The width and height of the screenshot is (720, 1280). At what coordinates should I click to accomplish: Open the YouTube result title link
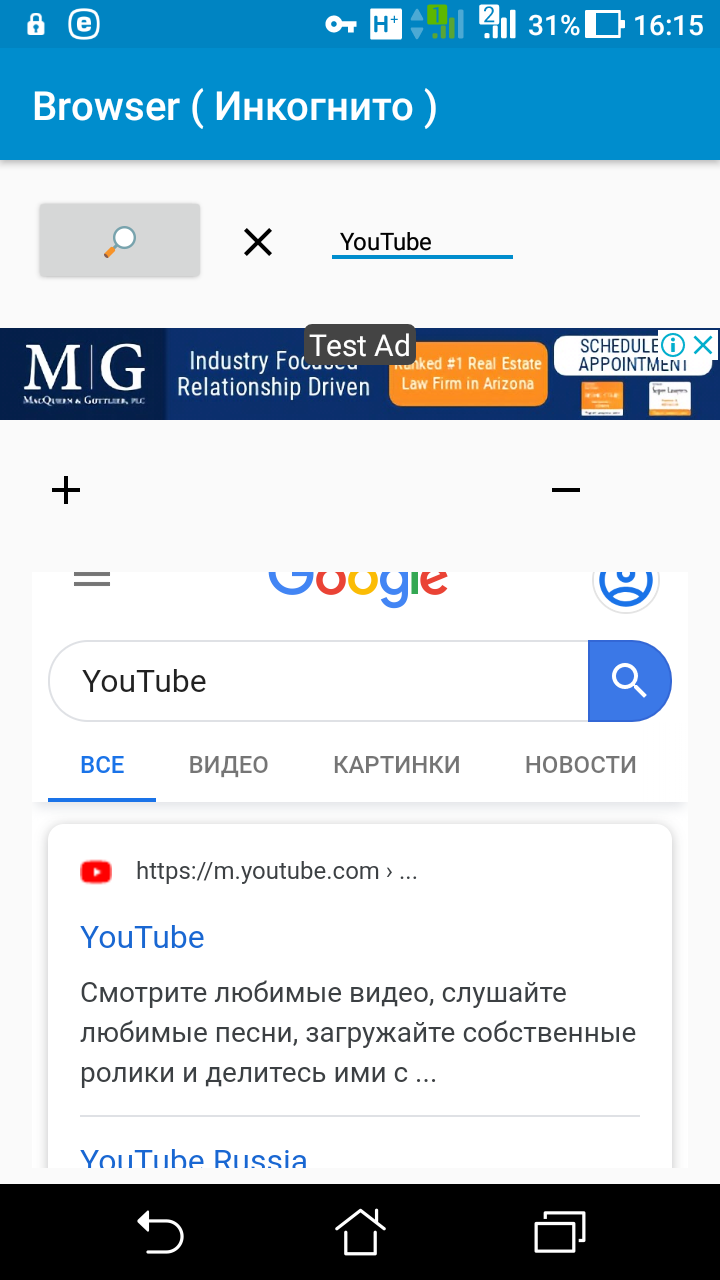(x=142, y=937)
